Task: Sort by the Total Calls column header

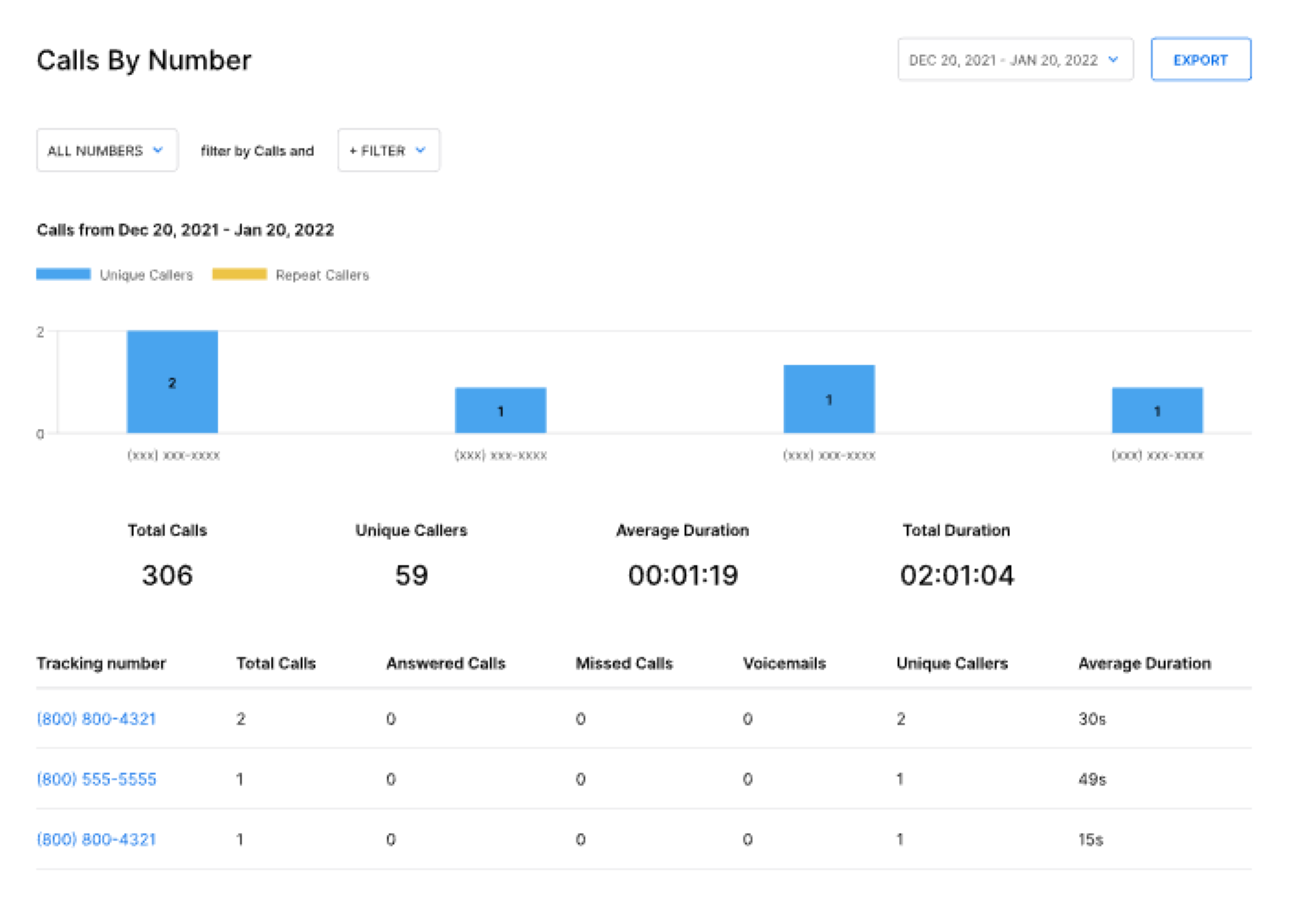Action: click(x=276, y=663)
